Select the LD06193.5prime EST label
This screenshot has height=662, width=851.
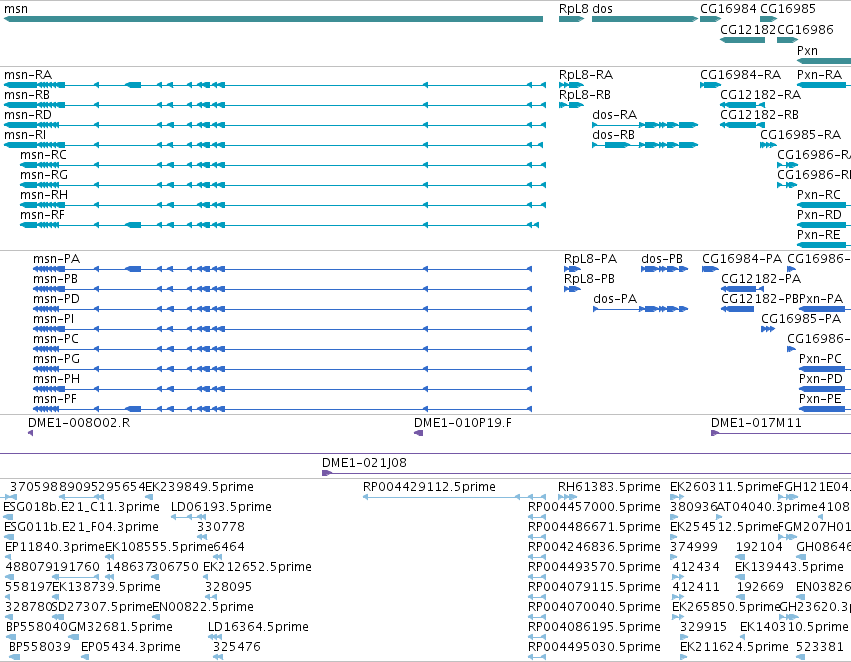coord(221,507)
